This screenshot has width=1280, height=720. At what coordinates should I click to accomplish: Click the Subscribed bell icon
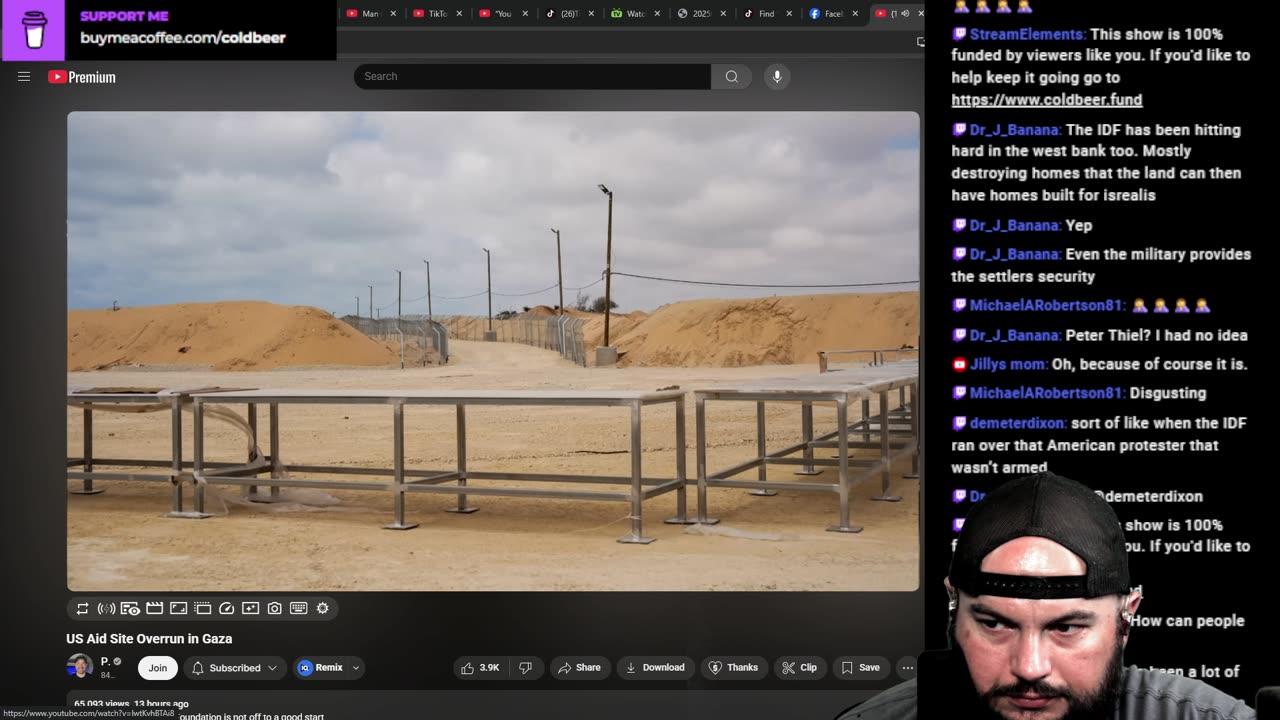(198, 668)
